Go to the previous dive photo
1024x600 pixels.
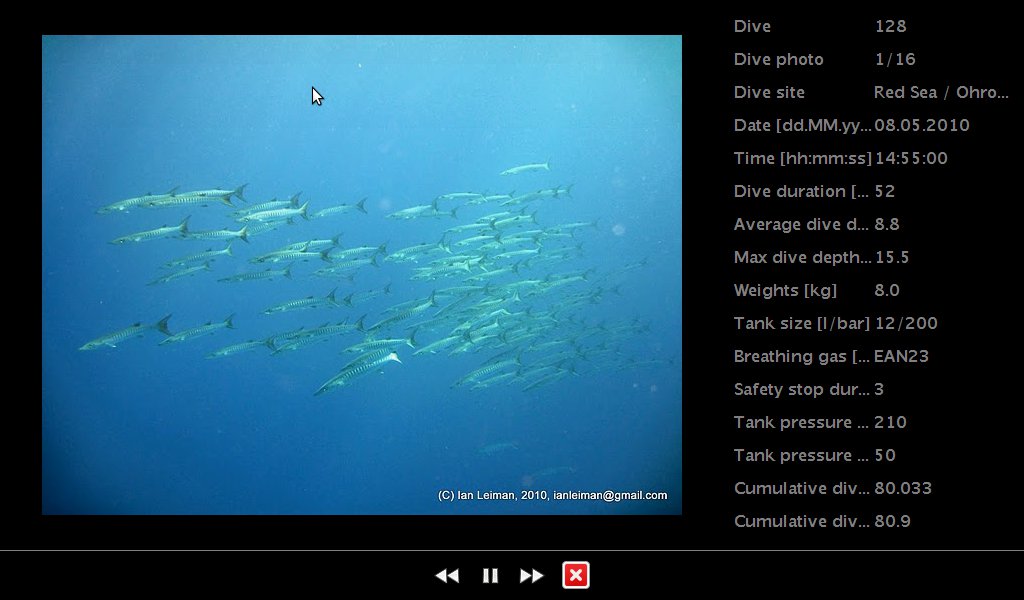coord(447,575)
